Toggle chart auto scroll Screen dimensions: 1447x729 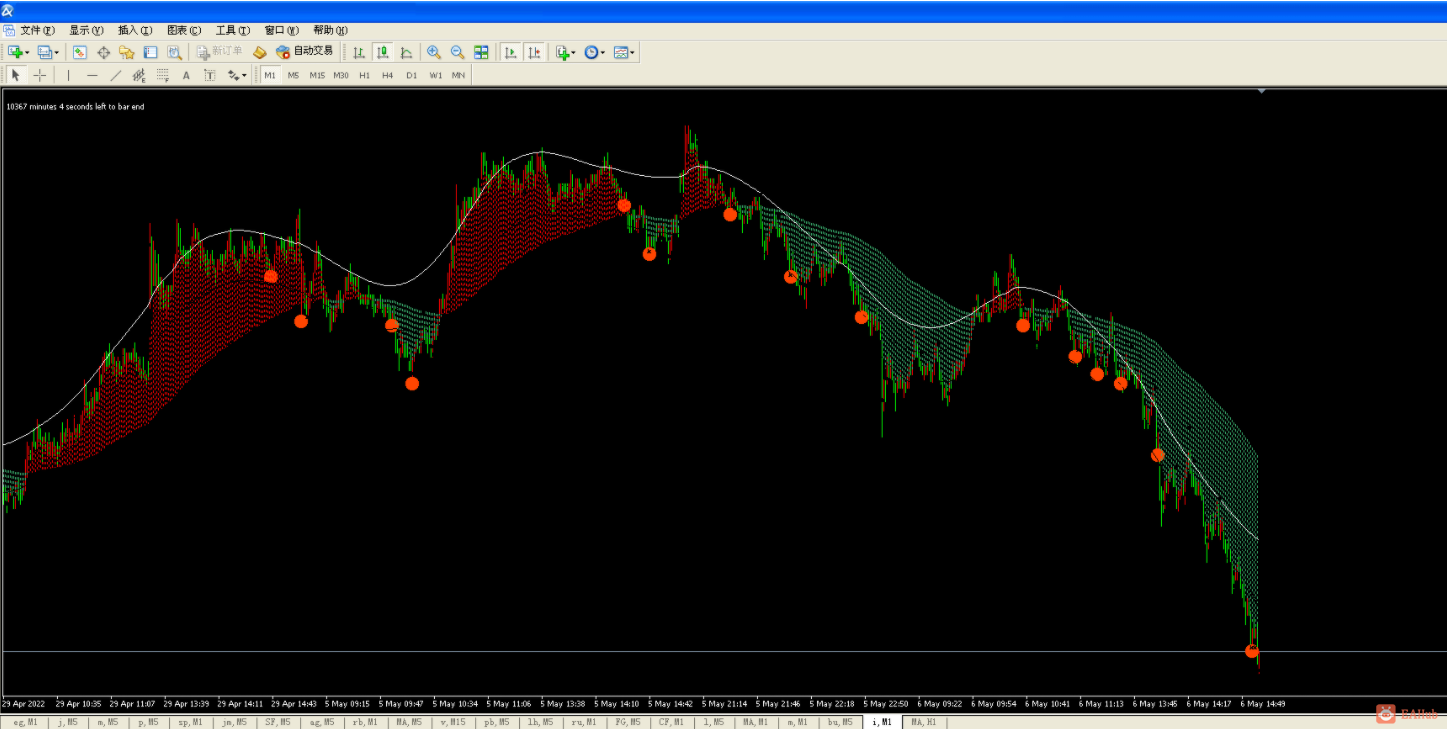tap(510, 52)
